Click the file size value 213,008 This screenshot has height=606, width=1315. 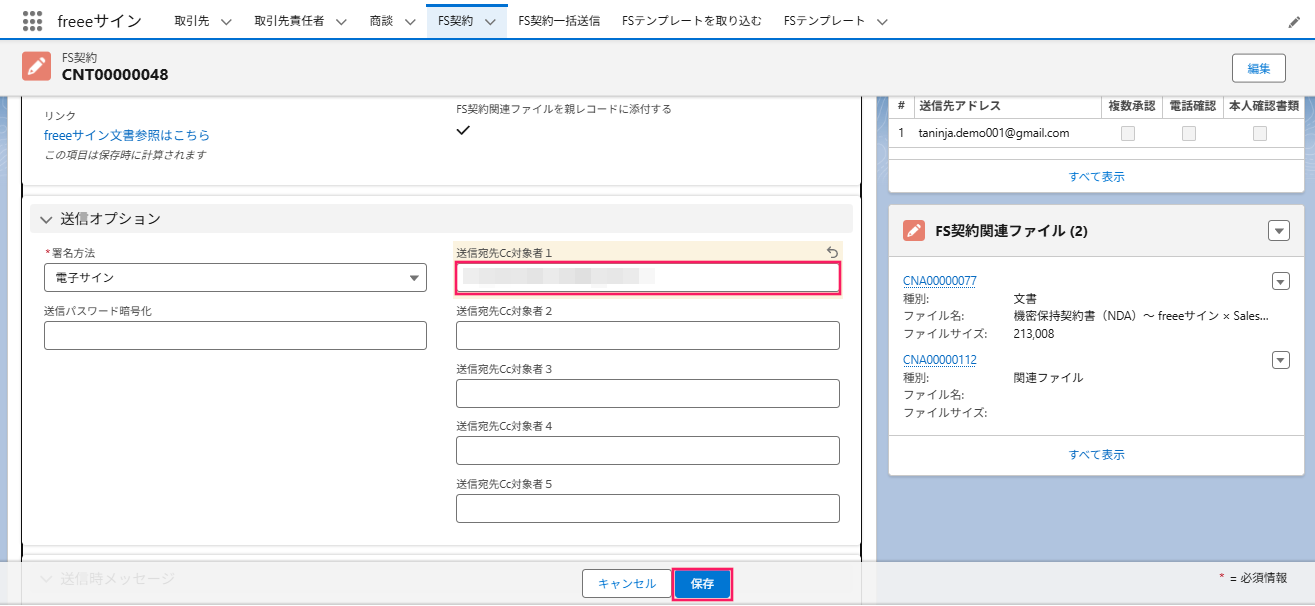coord(1034,334)
